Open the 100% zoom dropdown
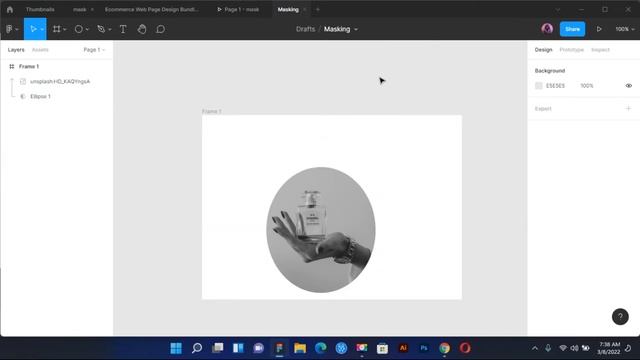 (x=625, y=29)
